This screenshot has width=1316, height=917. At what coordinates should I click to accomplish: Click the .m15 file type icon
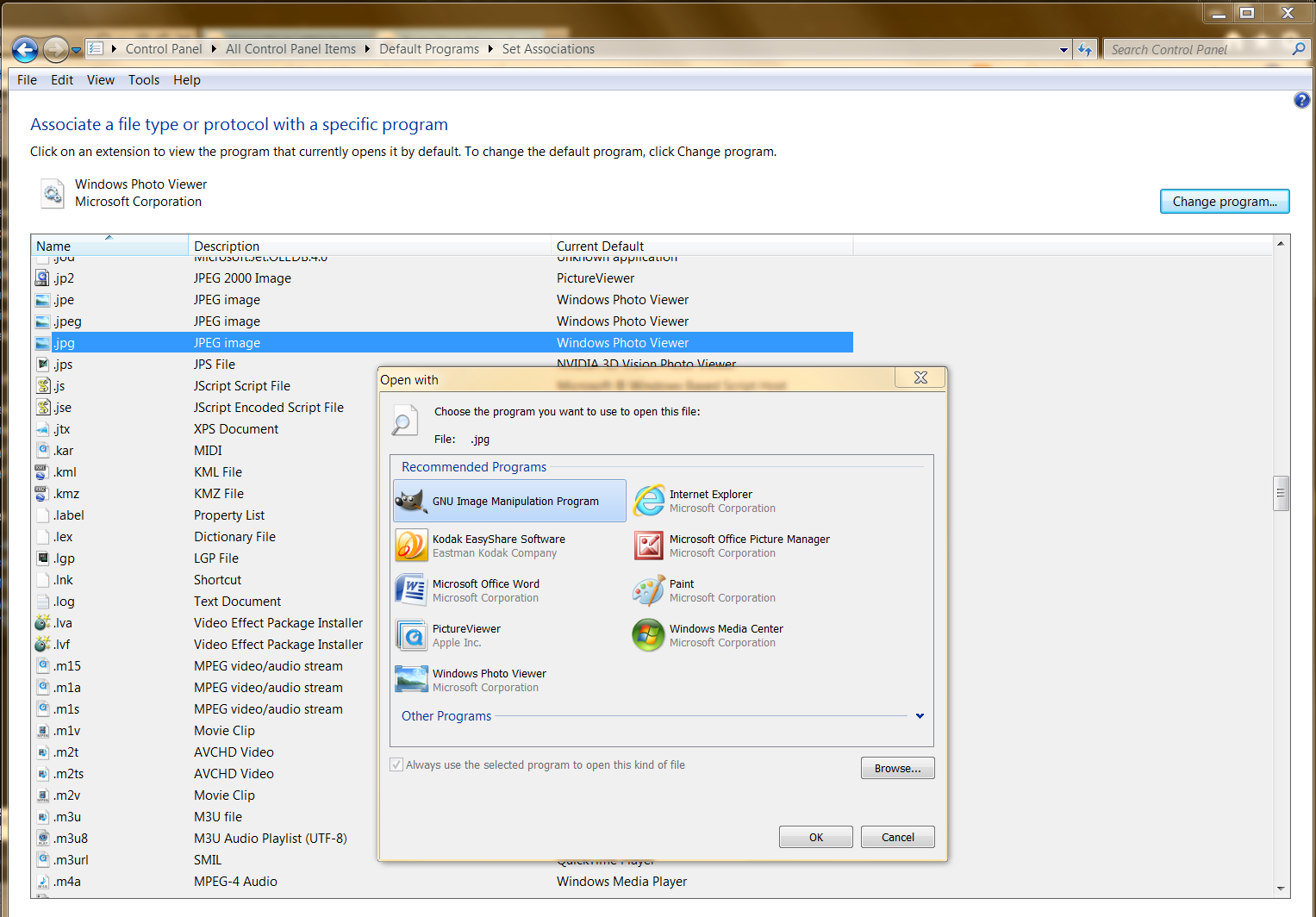pyautogui.click(x=42, y=666)
